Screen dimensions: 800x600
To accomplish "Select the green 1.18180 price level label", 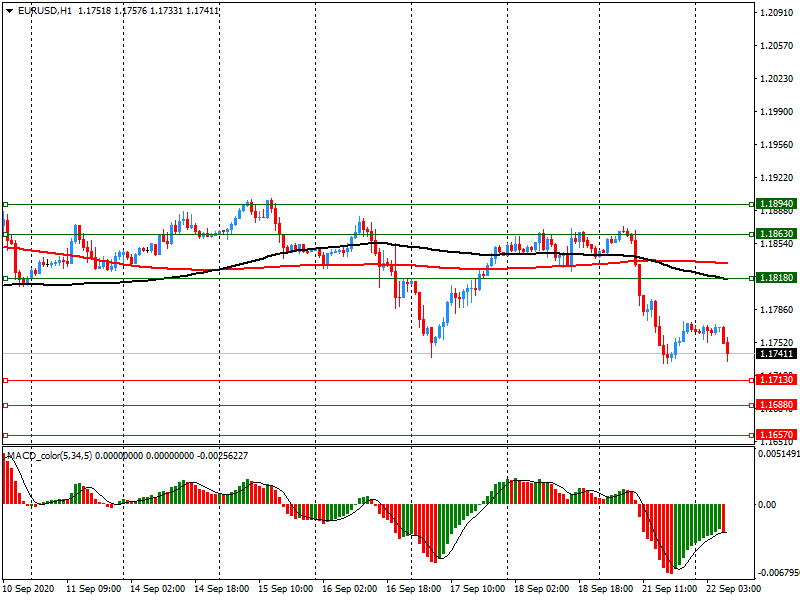I will click(x=776, y=278).
